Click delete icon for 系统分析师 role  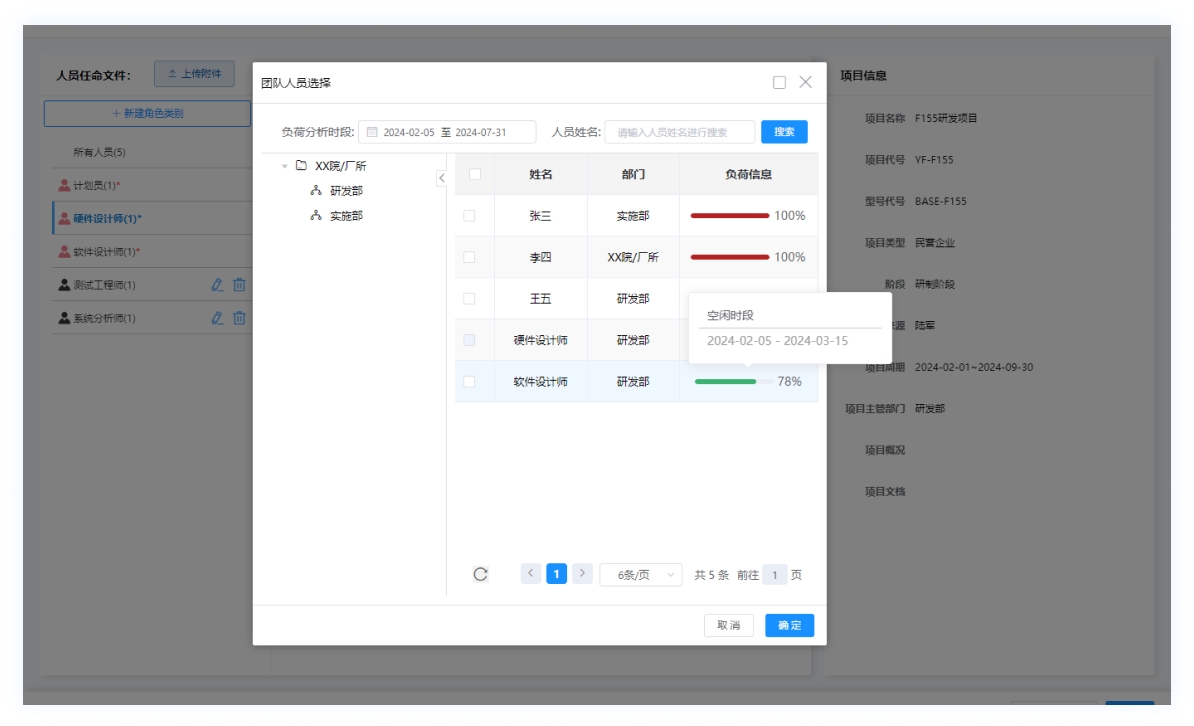(239, 318)
